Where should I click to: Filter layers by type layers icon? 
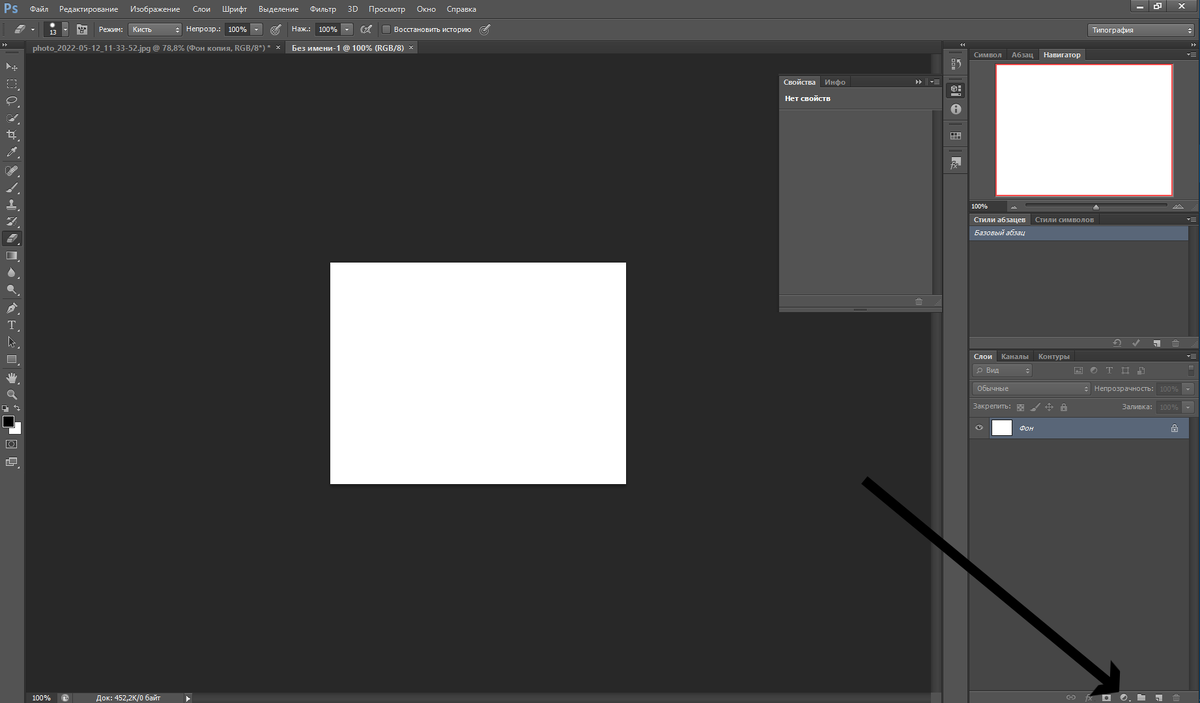[x=1110, y=371]
